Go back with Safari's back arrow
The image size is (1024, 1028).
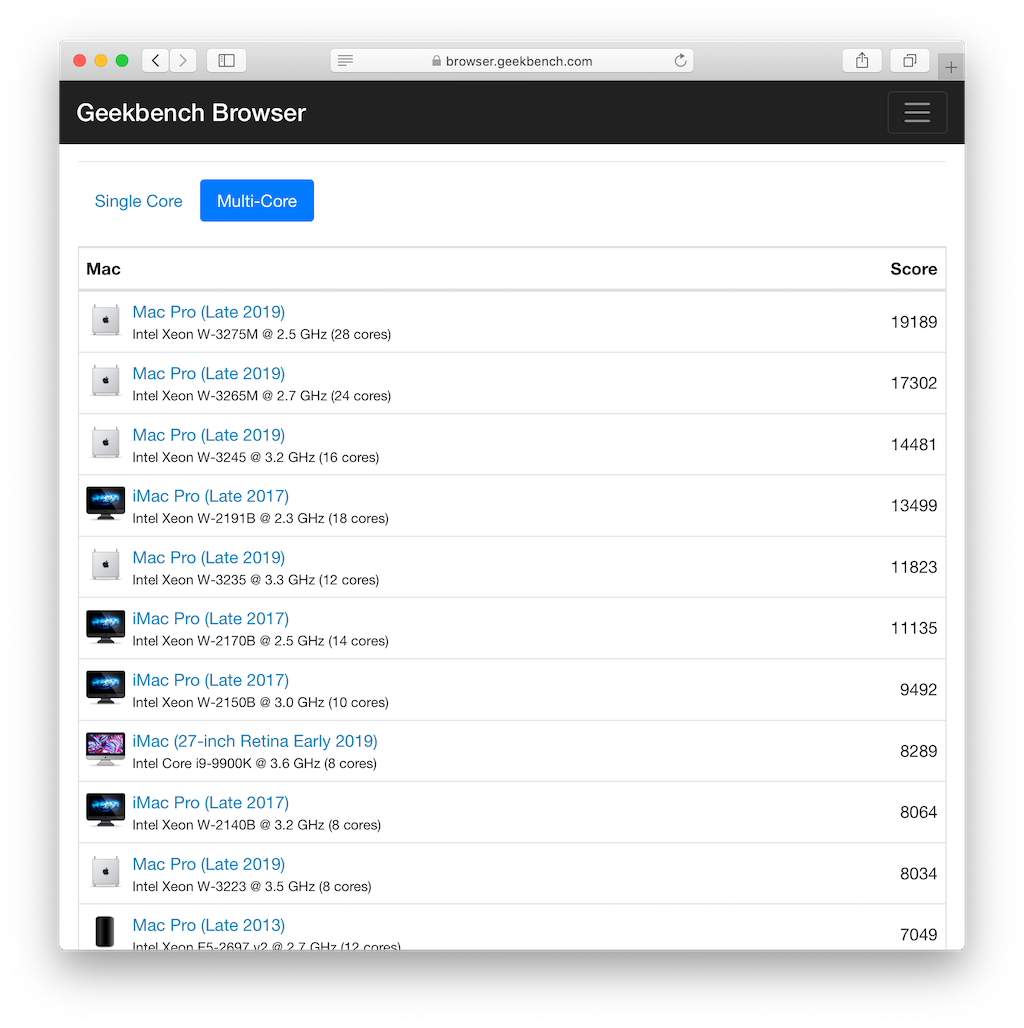[155, 61]
